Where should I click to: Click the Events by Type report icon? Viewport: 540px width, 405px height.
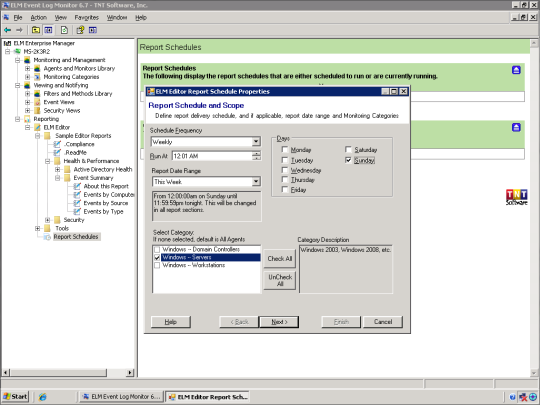tap(77, 211)
